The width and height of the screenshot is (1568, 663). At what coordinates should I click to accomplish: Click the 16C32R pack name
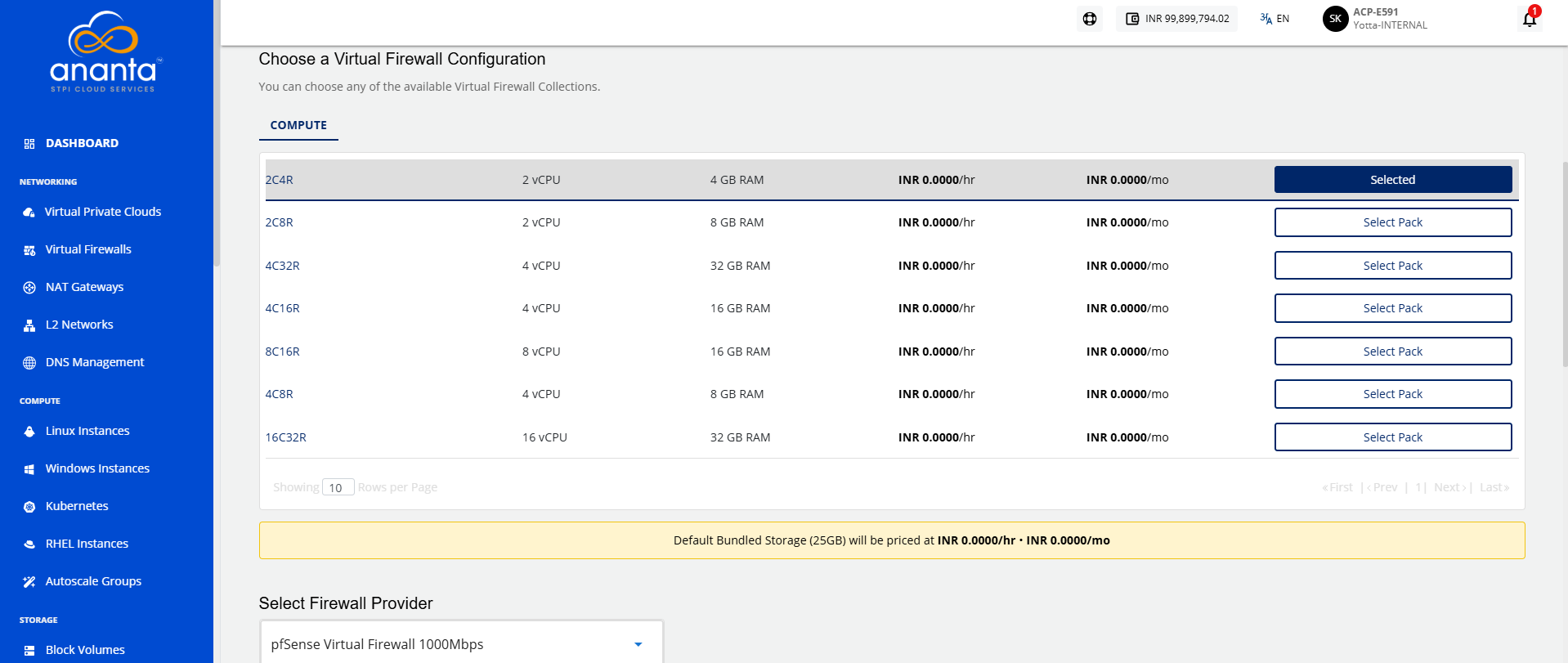(285, 437)
